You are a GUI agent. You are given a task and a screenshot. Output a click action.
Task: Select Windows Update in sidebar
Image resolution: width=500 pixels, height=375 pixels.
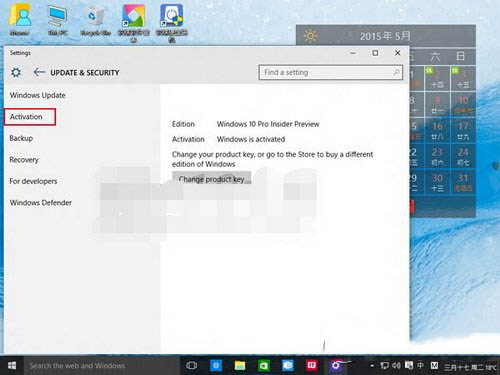point(38,95)
